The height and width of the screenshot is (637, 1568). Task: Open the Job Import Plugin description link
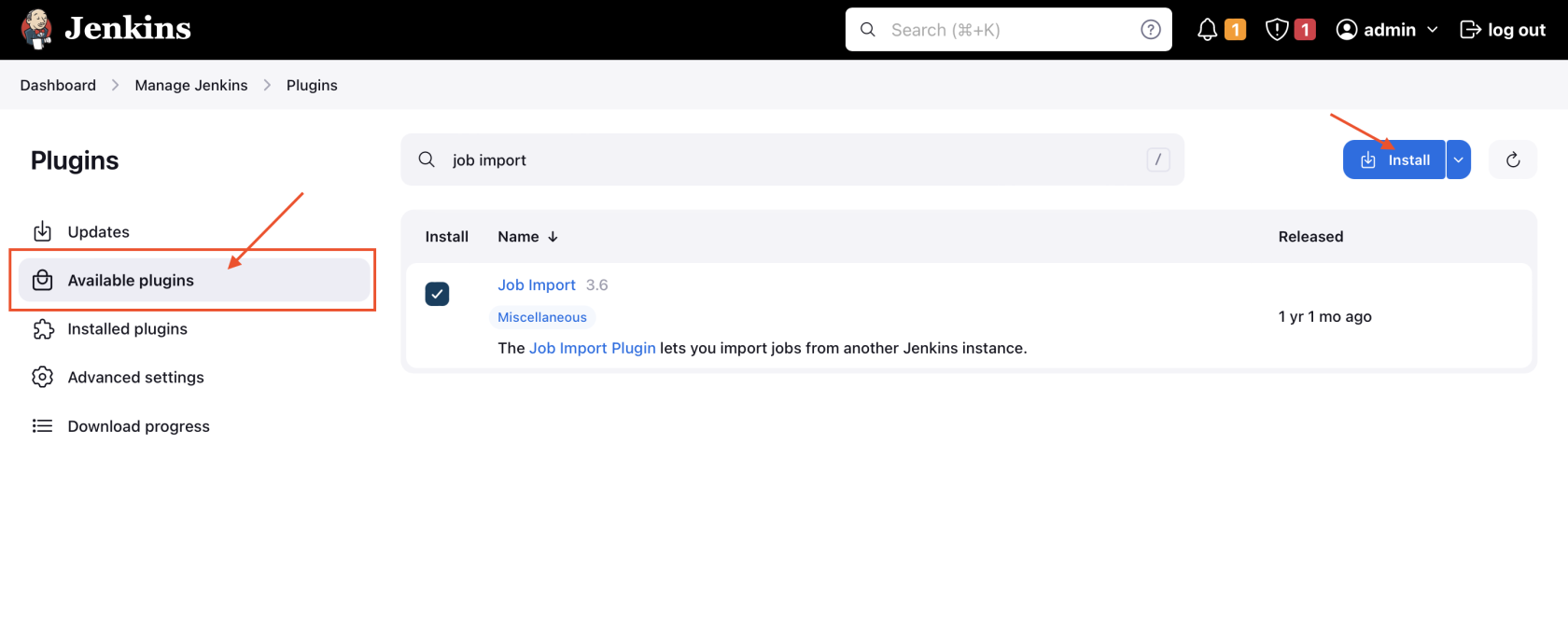[x=592, y=348]
